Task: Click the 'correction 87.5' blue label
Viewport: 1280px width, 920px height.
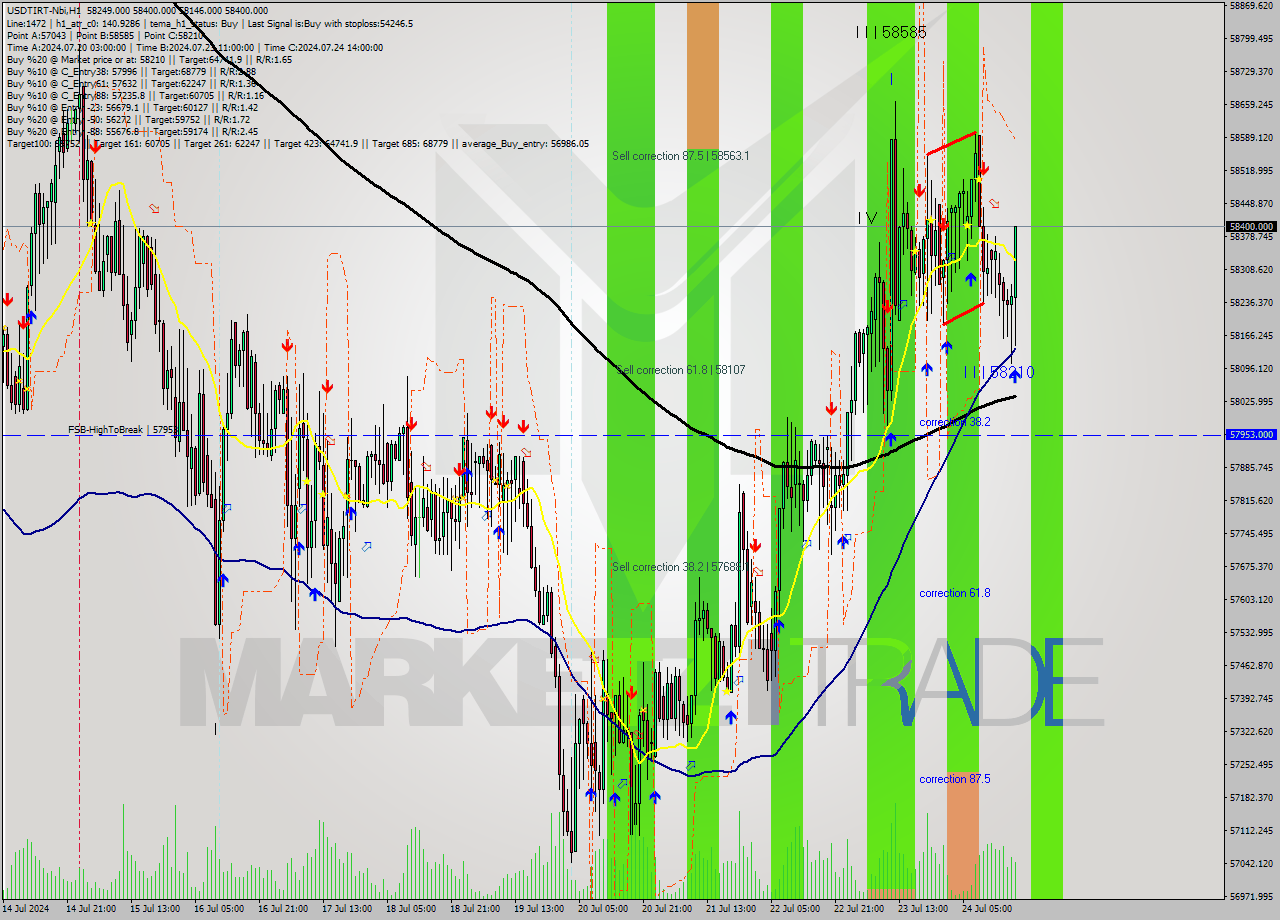Action: coord(955,779)
